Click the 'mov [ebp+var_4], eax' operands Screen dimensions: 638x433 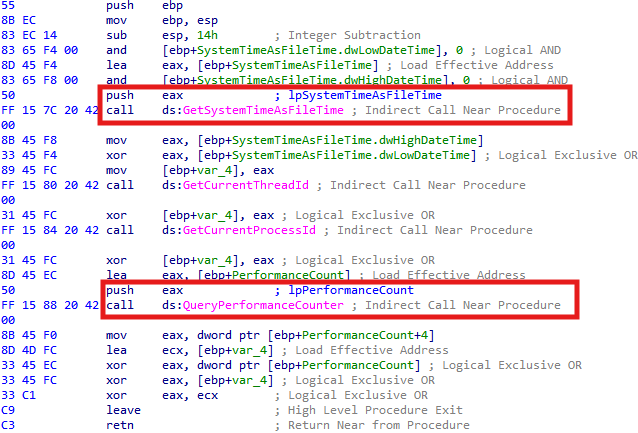(218, 171)
